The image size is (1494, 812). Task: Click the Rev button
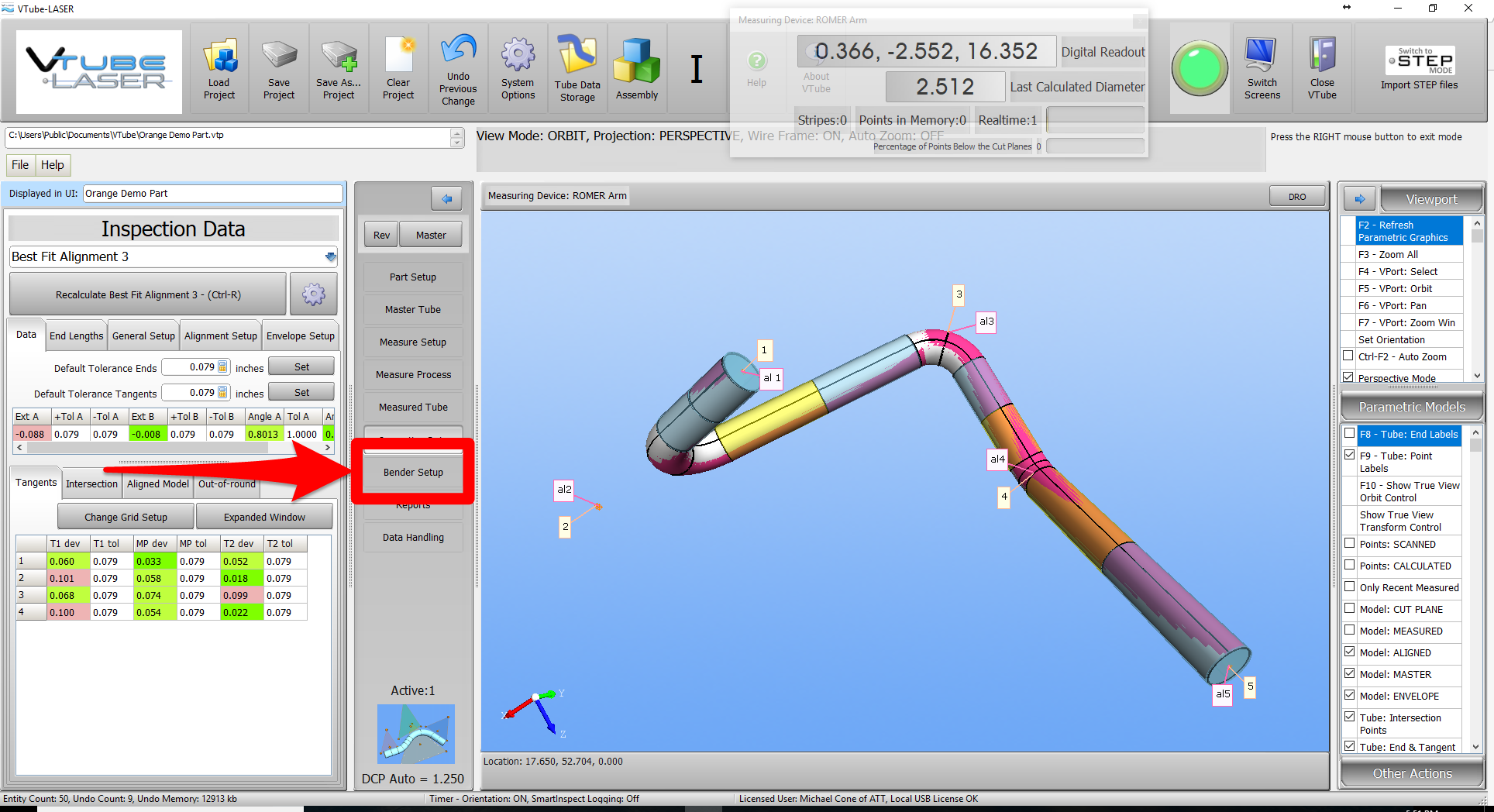[x=381, y=235]
